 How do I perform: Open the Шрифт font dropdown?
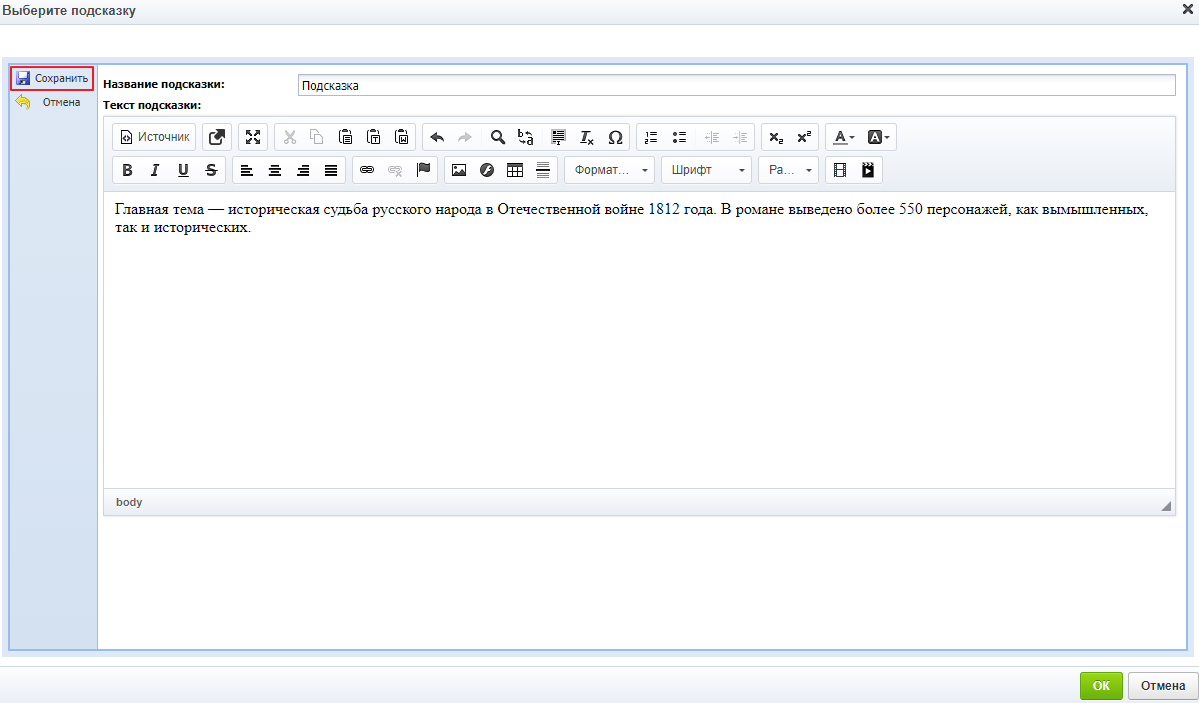706,170
